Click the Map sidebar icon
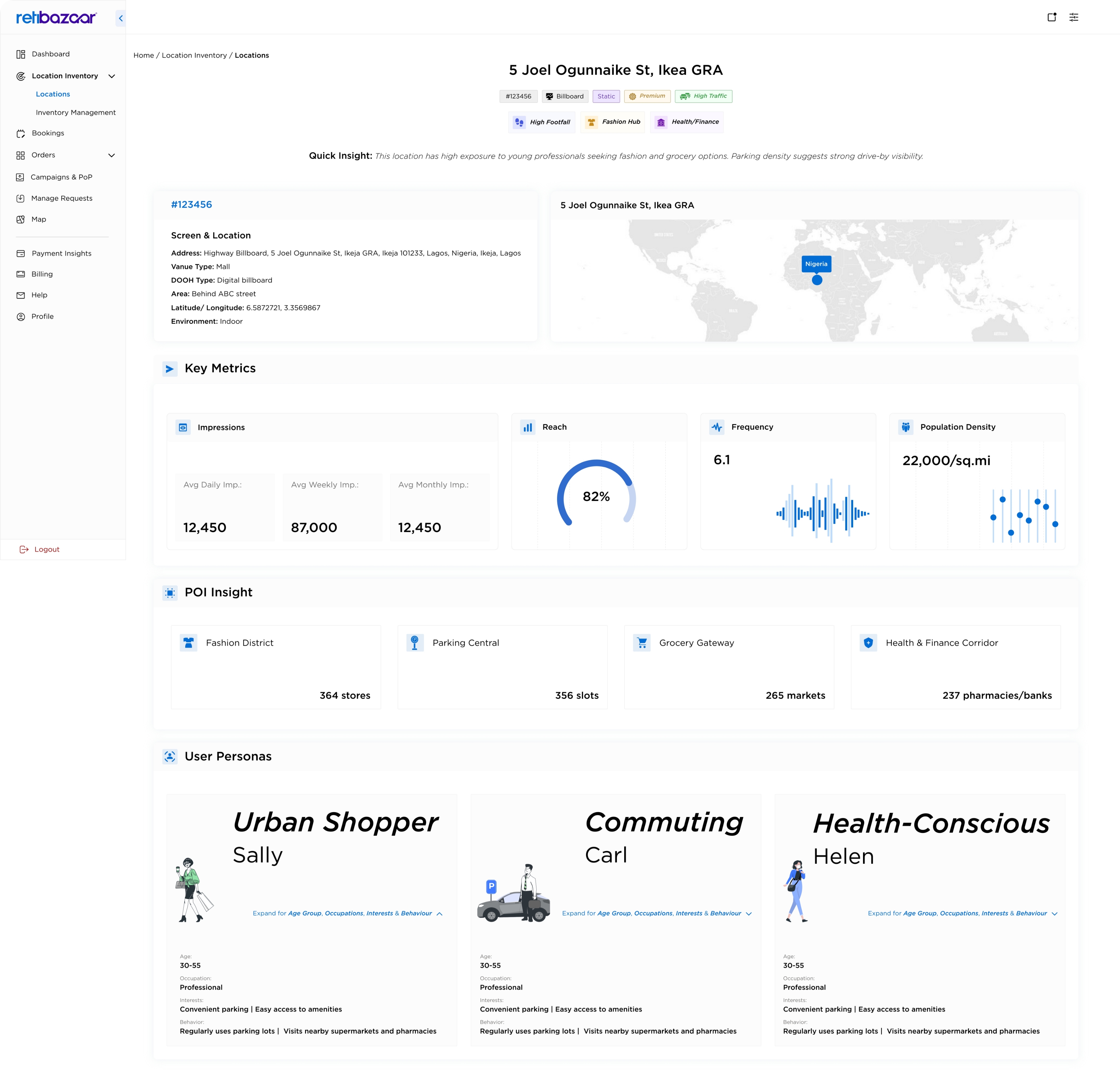This screenshot has height=1082, width=1120. tap(21, 219)
